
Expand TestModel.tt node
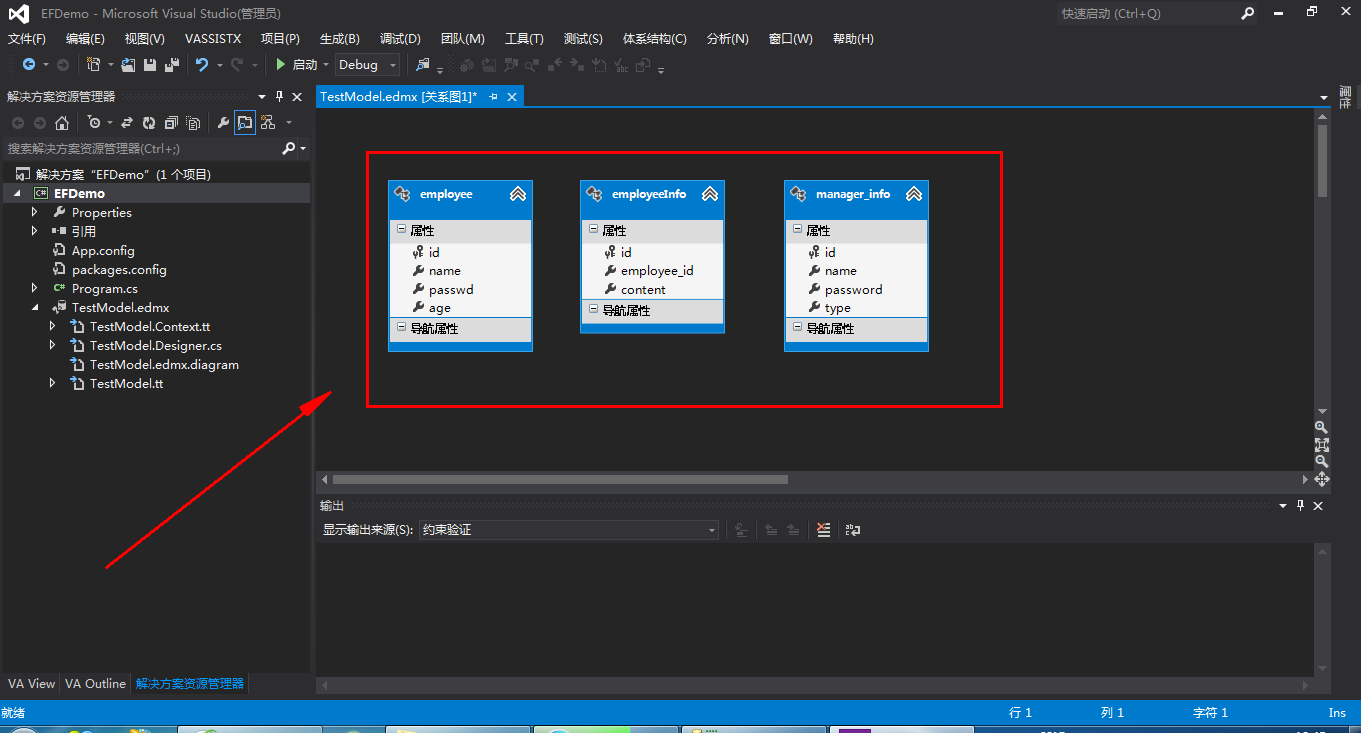[53, 383]
